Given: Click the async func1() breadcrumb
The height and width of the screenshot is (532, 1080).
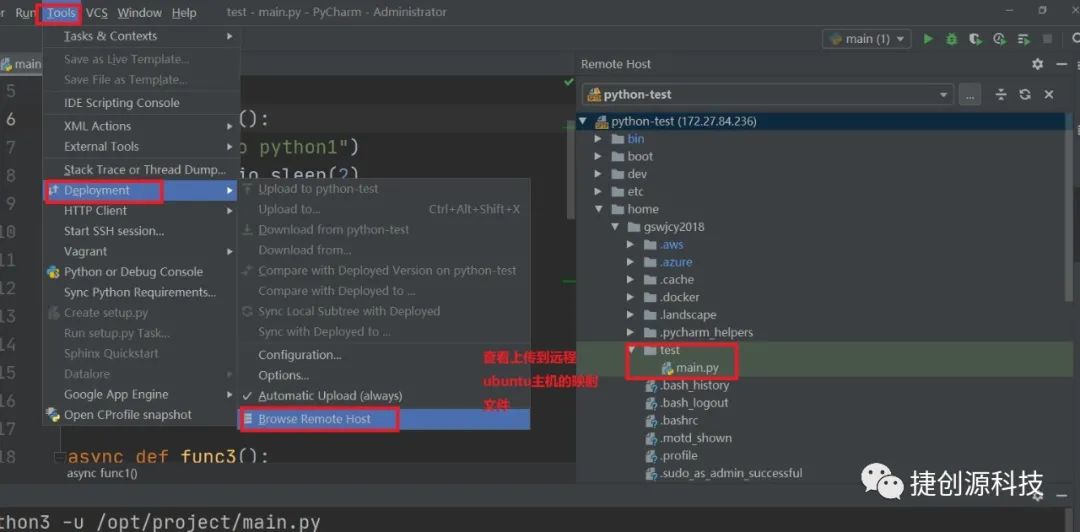Looking at the screenshot, I should pyautogui.click(x=102, y=473).
